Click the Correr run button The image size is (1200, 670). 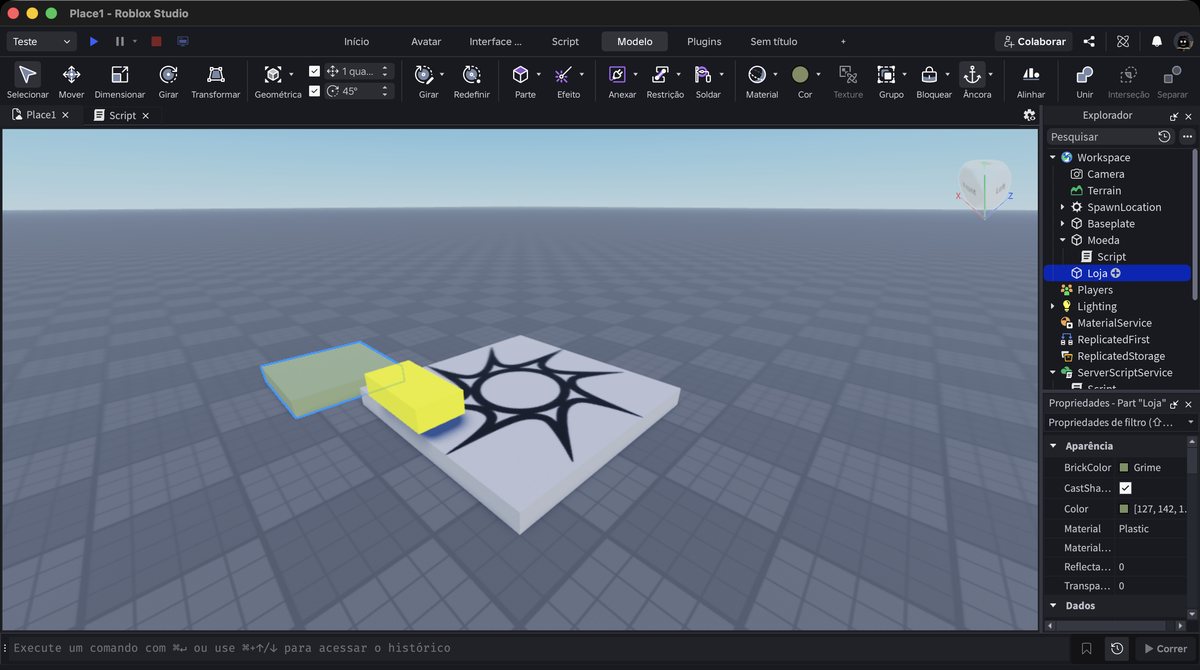tap(1165, 648)
